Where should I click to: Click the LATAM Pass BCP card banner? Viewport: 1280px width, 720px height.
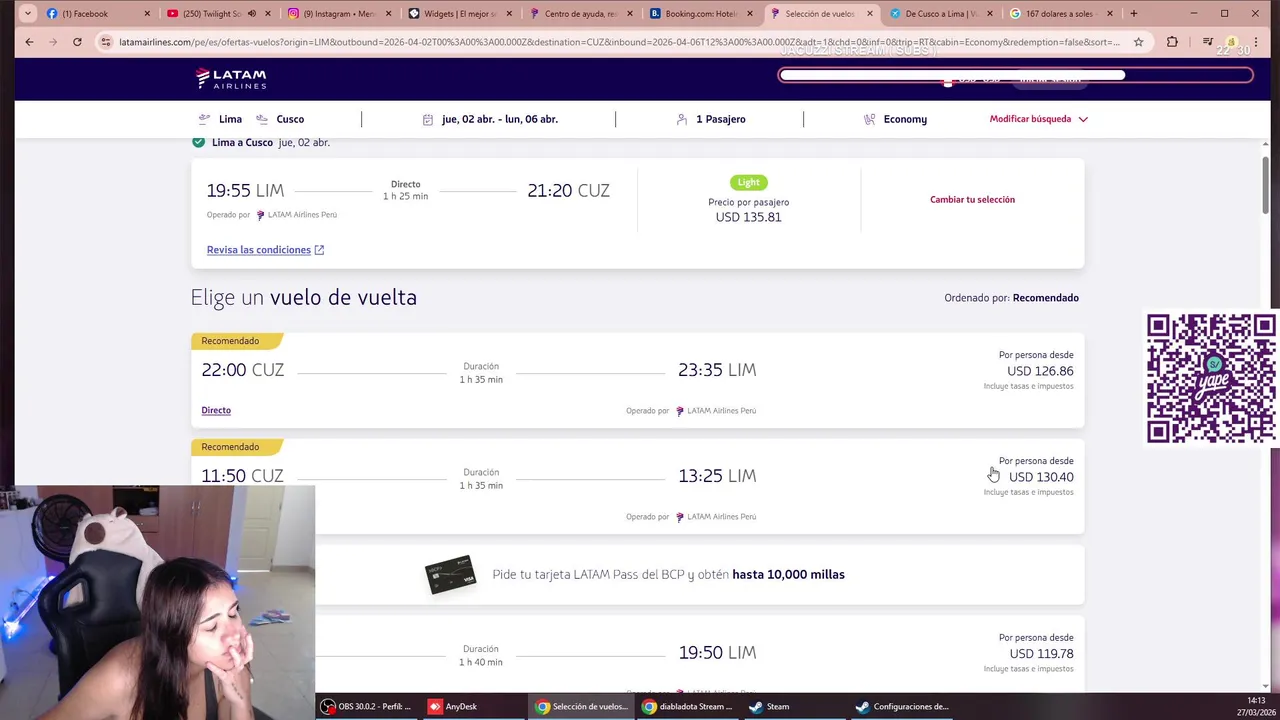pyautogui.click(x=700, y=575)
